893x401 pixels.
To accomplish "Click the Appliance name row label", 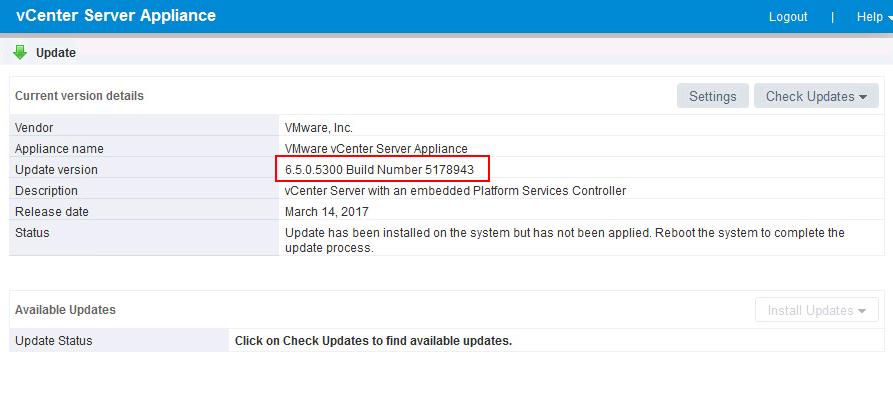I will tap(59, 149).
